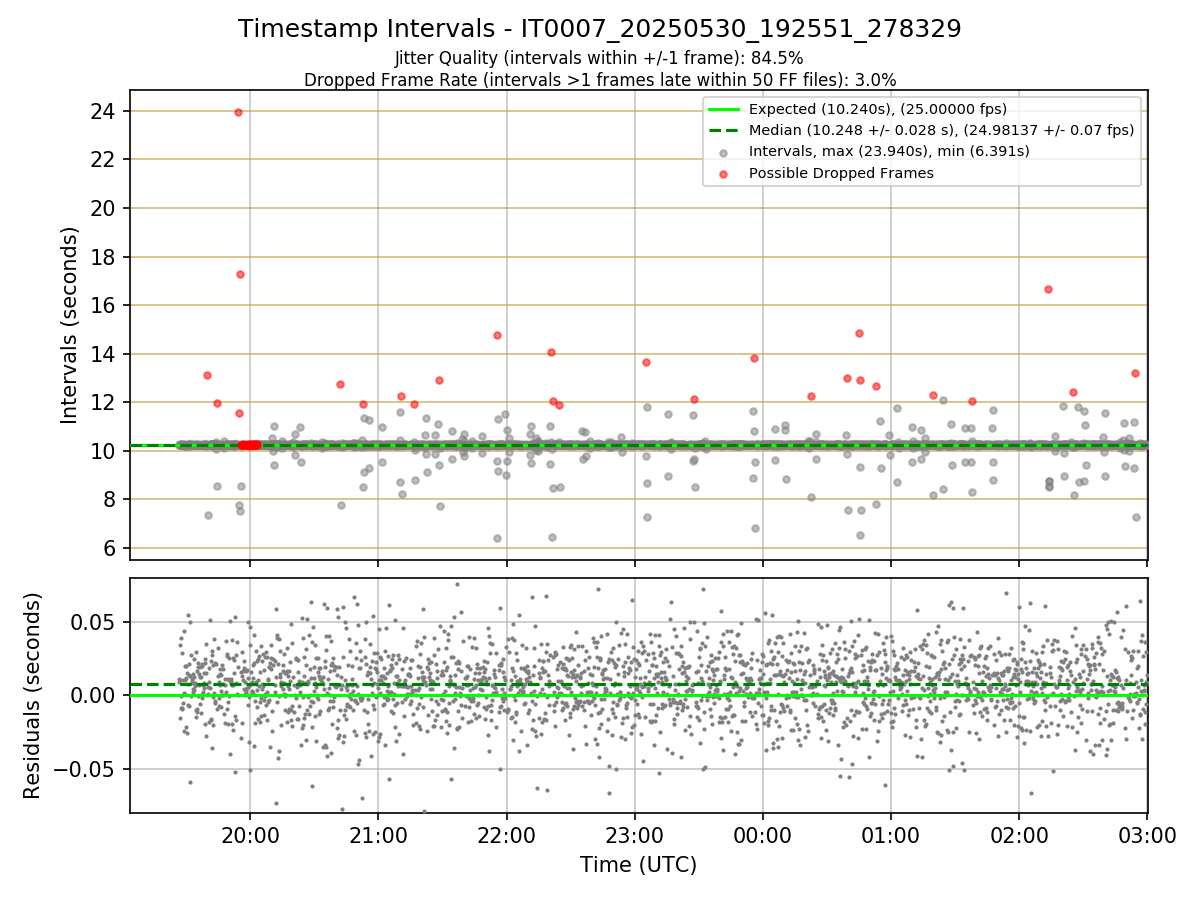The width and height of the screenshot is (1200, 900).
Task: Click the red point near 17 seconds before 20:00
Action: pos(240,274)
